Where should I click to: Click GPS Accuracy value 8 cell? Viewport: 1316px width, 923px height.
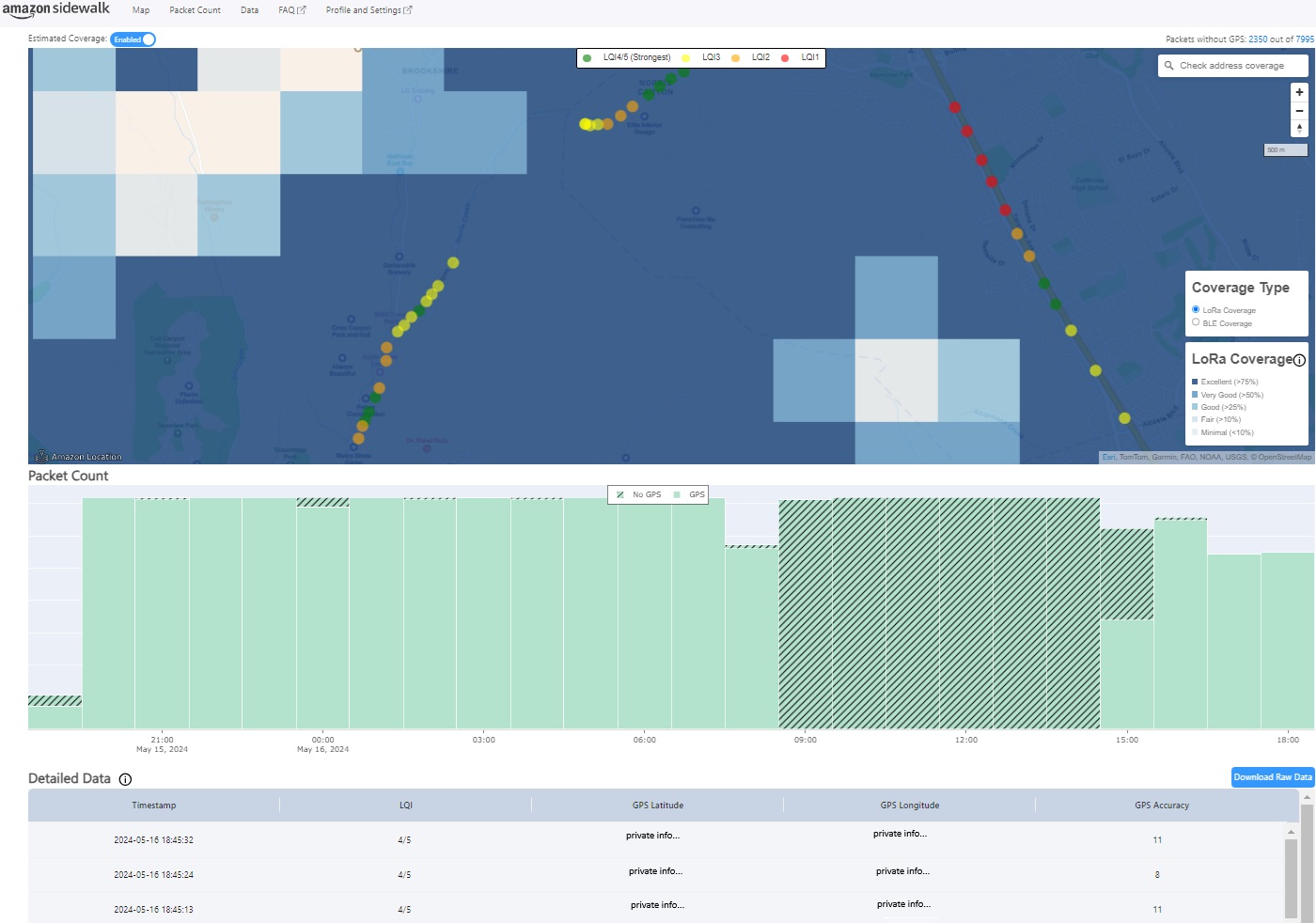click(1157, 875)
